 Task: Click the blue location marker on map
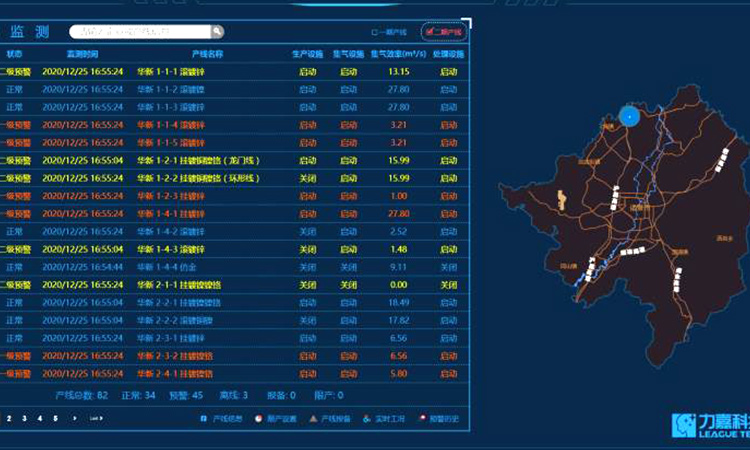tap(628, 116)
